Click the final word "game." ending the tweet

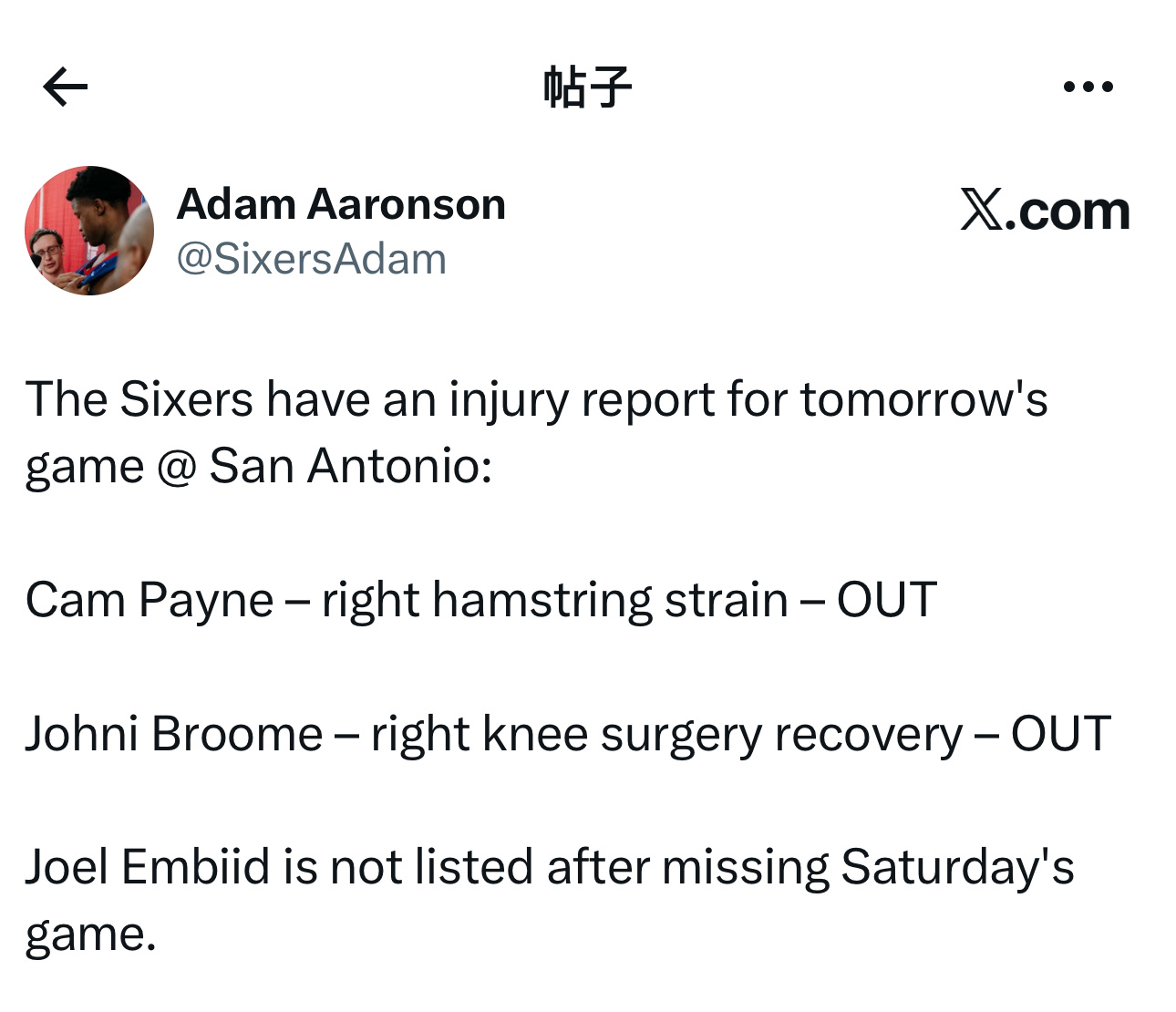click(90, 935)
